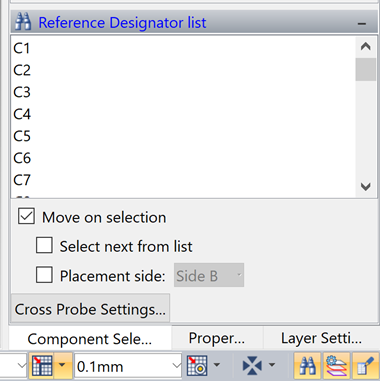Image resolution: width=380 pixels, height=381 pixels.
Task: Open Cross Probe Settings dialog
Action: pyautogui.click(x=90, y=309)
